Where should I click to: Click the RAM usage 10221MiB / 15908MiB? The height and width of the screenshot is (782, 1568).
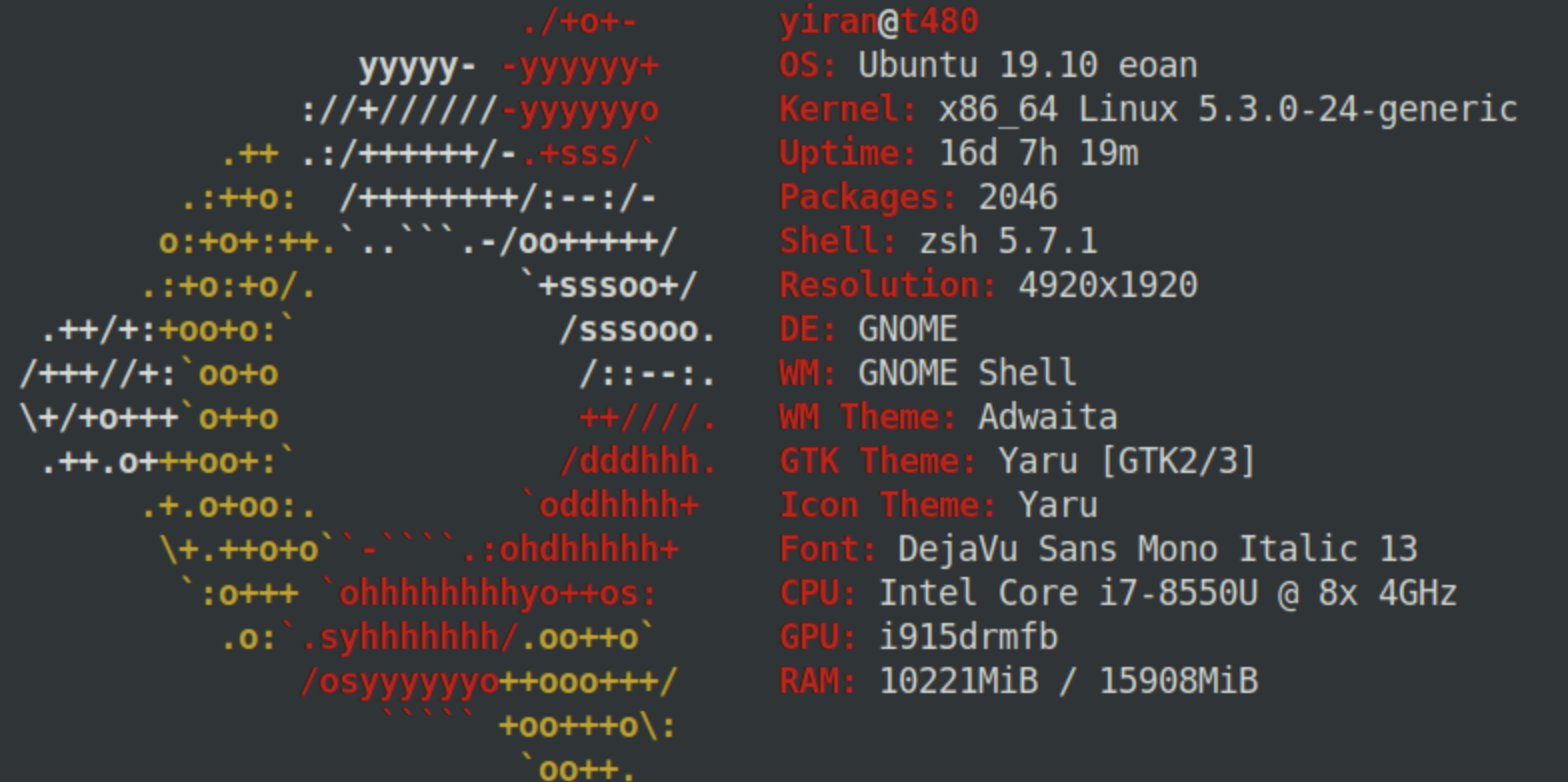pyautogui.click(x=1067, y=681)
